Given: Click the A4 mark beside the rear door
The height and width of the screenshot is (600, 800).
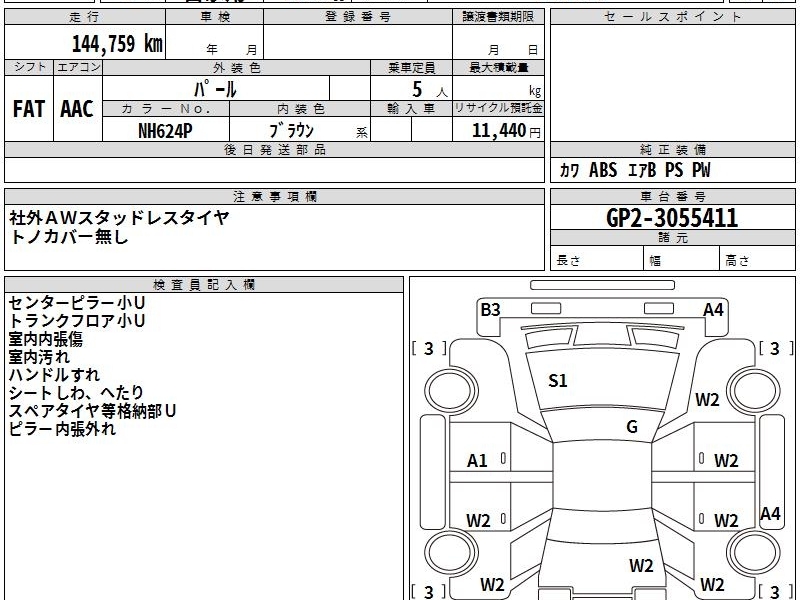Looking at the screenshot, I should click(x=770, y=513).
